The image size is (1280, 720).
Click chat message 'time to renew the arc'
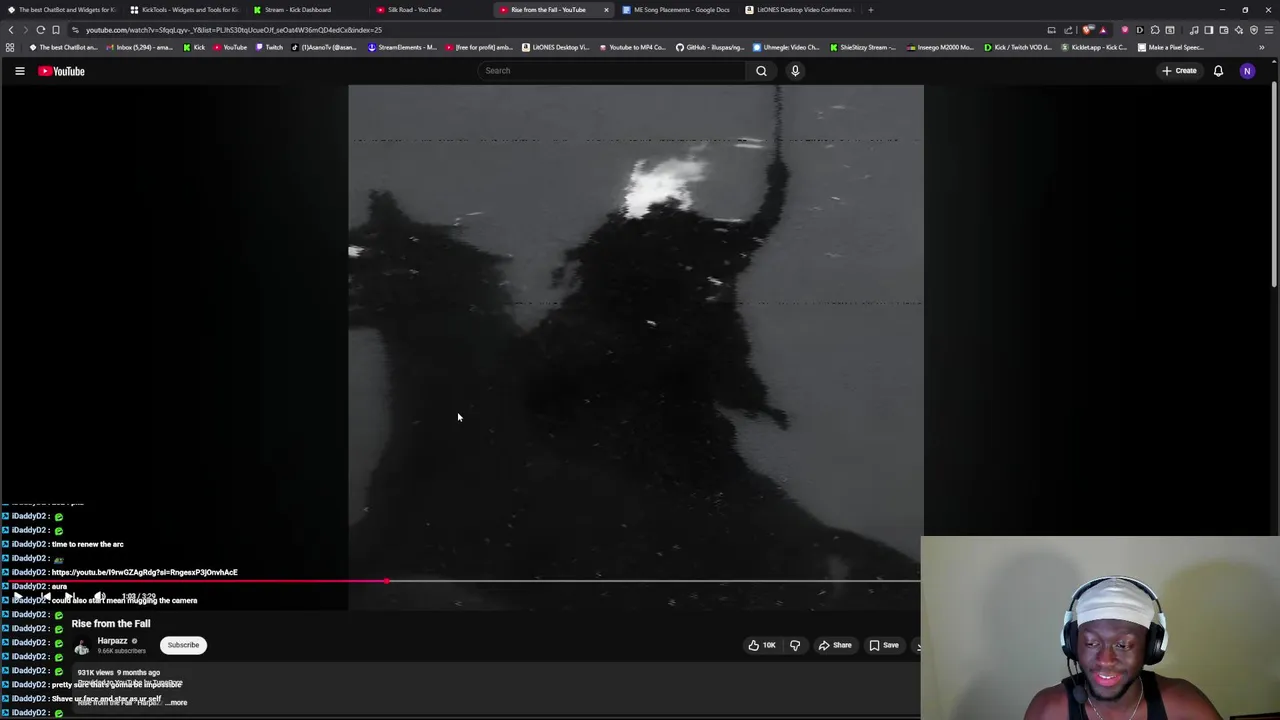(87, 544)
